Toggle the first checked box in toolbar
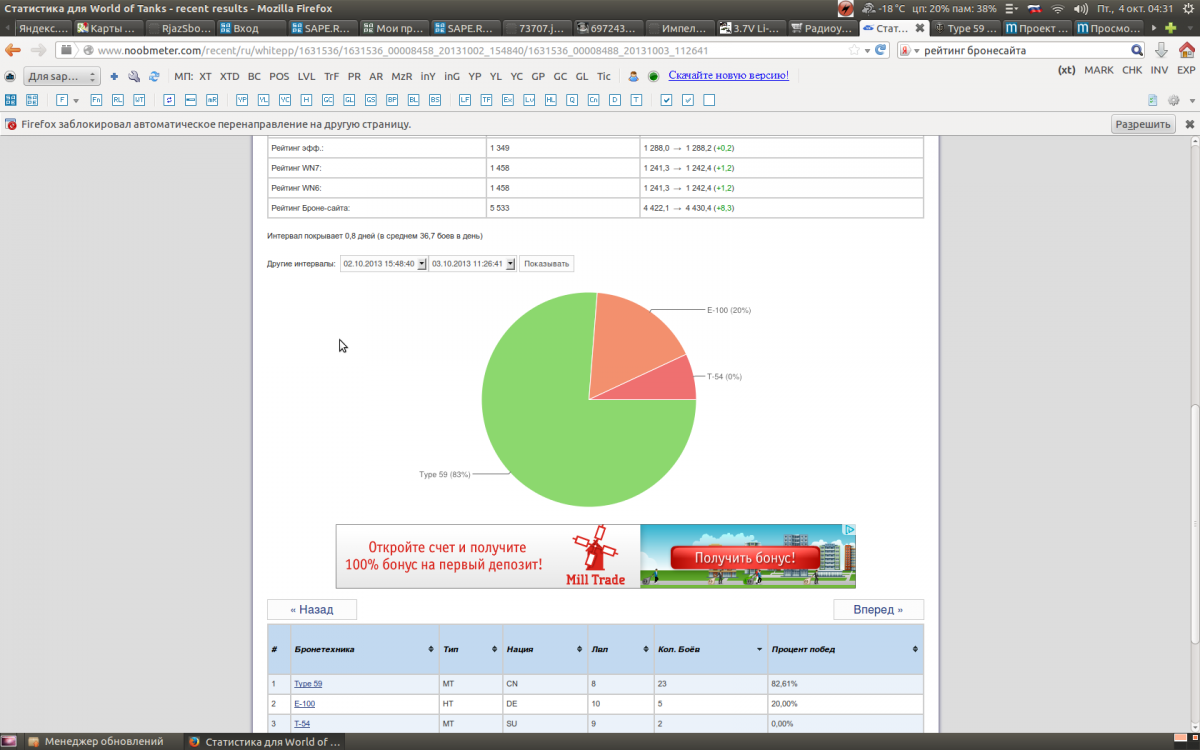Viewport: 1200px width, 750px height. (666, 100)
